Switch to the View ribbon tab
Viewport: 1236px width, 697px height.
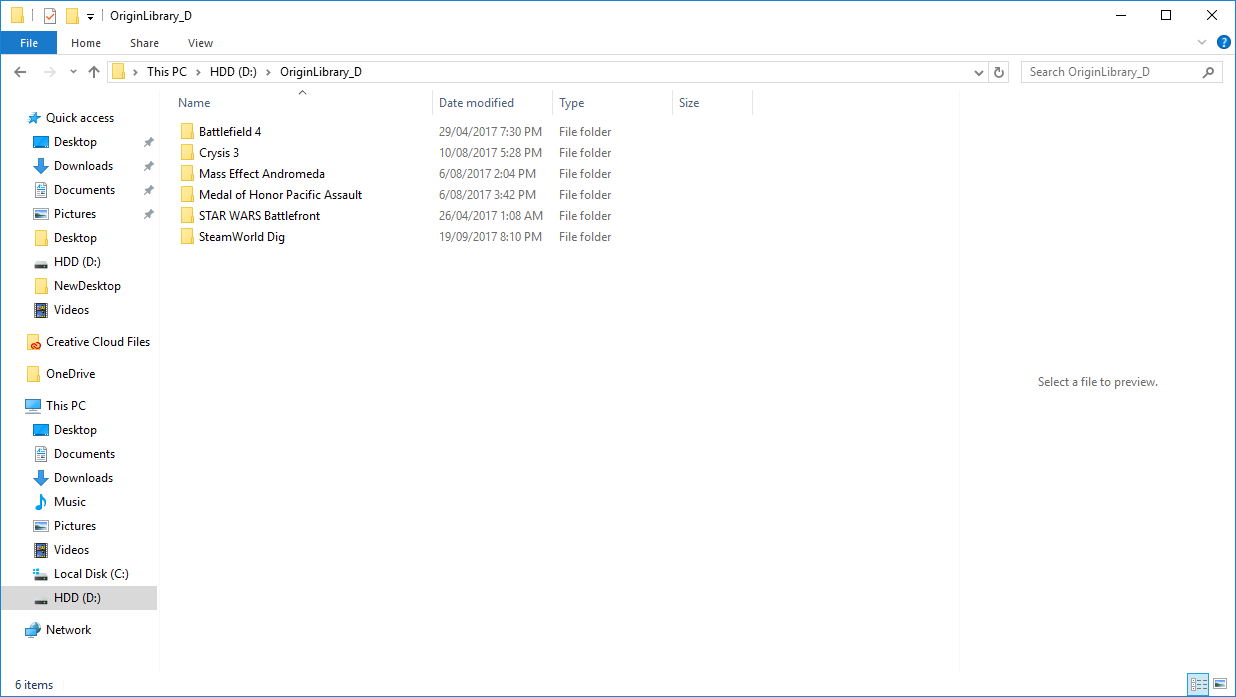pos(200,43)
